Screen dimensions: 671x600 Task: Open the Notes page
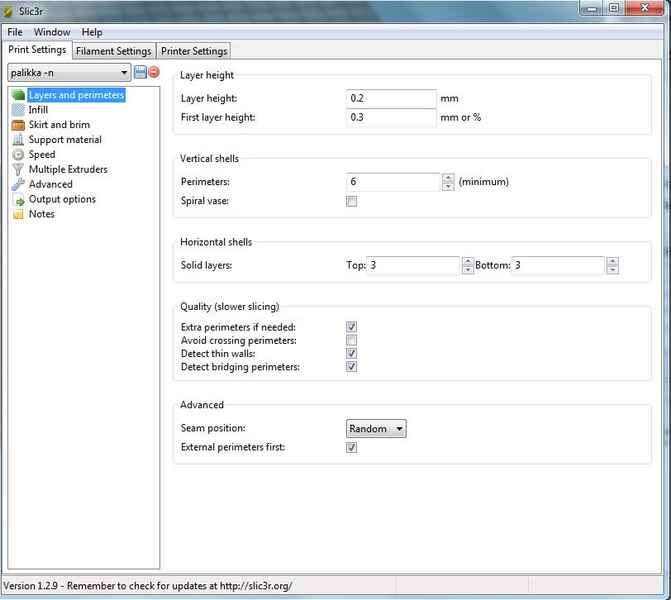click(x=42, y=214)
